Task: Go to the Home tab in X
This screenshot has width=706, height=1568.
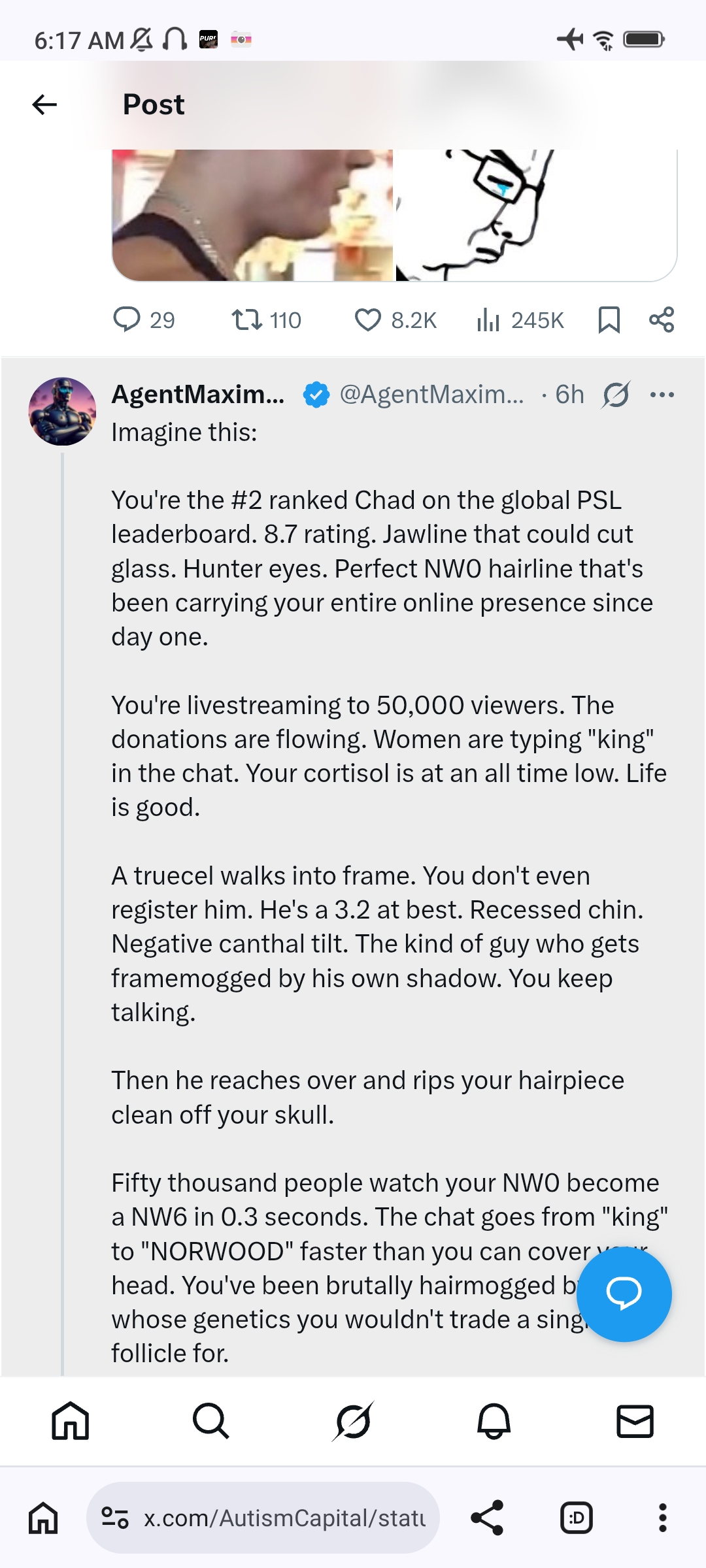Action: (71, 1421)
